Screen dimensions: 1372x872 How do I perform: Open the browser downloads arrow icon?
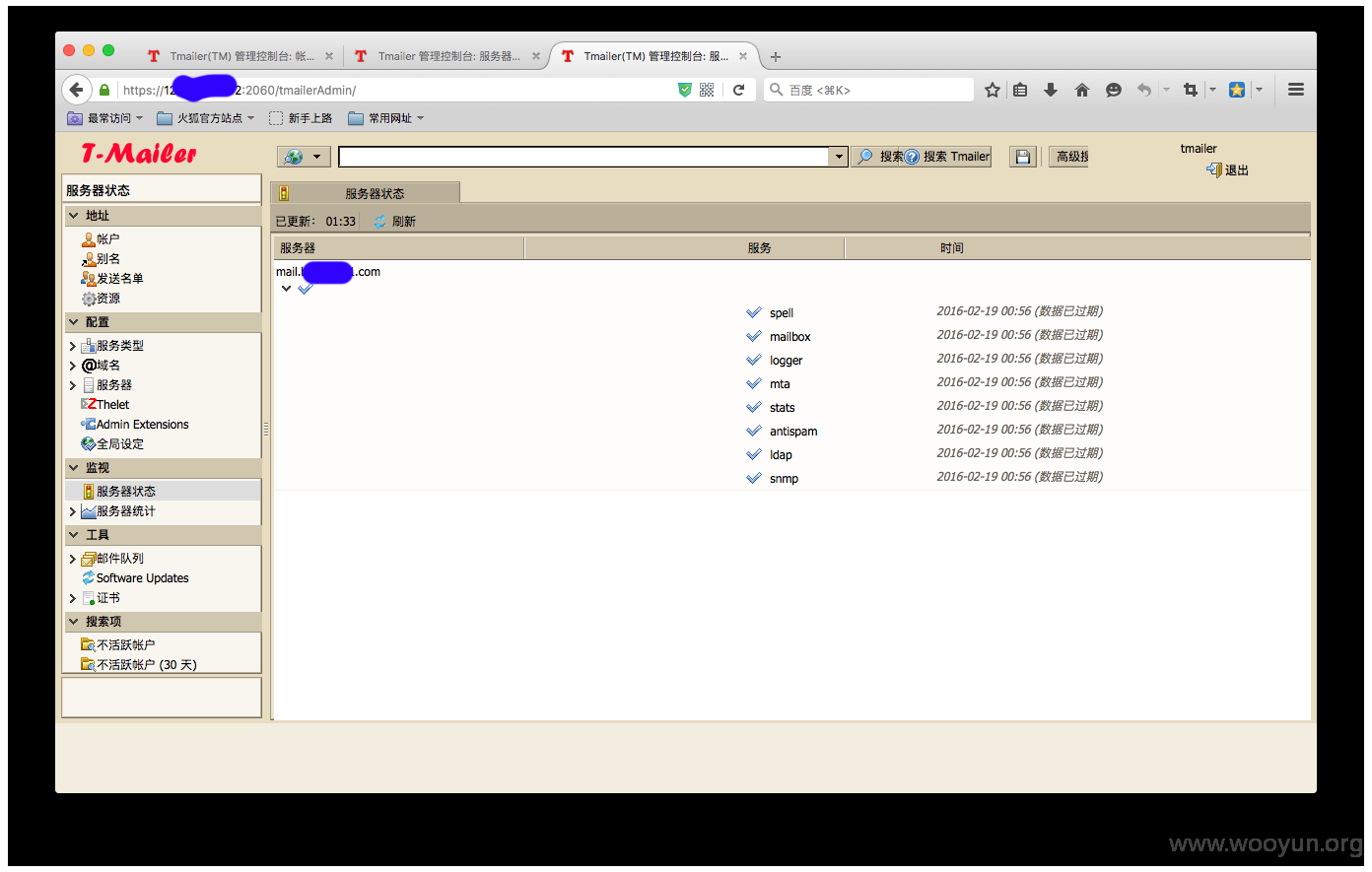1051,90
